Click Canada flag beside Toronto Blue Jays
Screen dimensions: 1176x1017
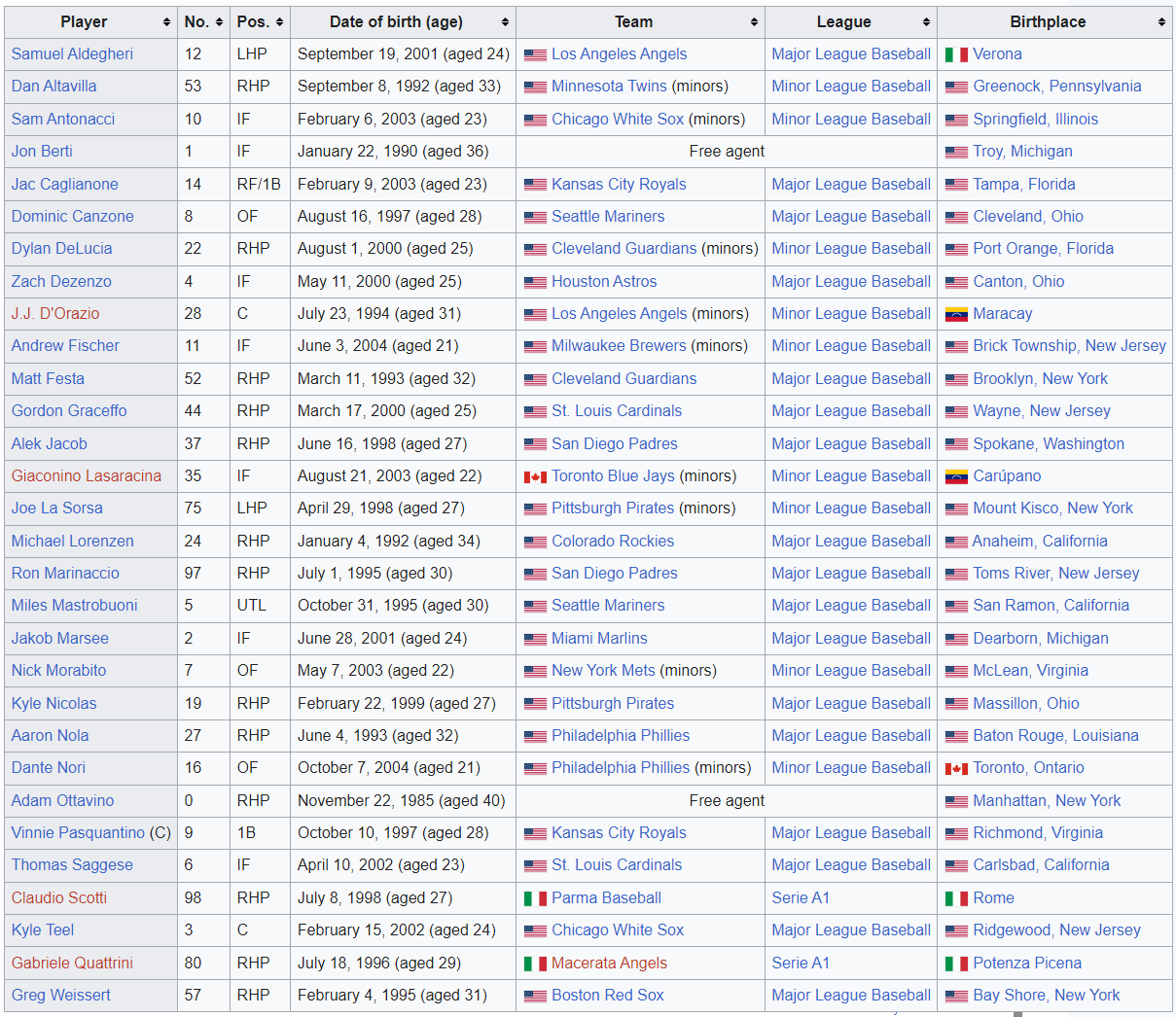click(x=535, y=477)
